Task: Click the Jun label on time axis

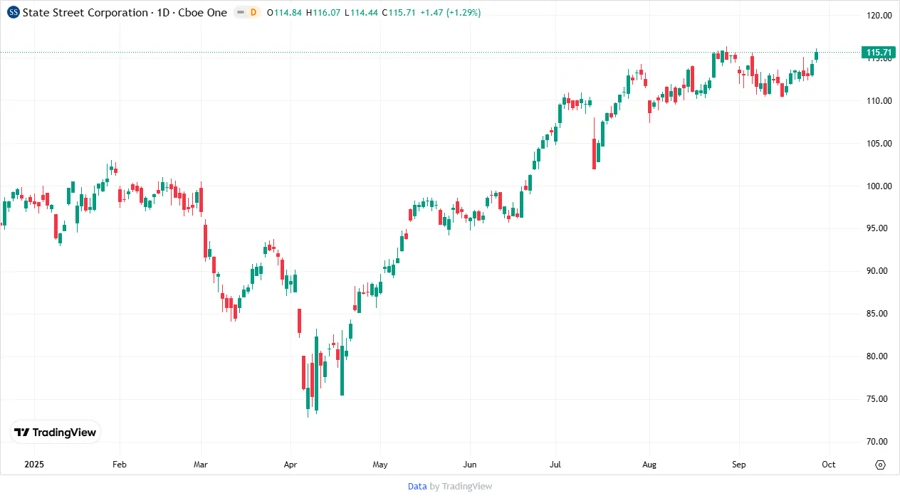Action: coord(470,464)
